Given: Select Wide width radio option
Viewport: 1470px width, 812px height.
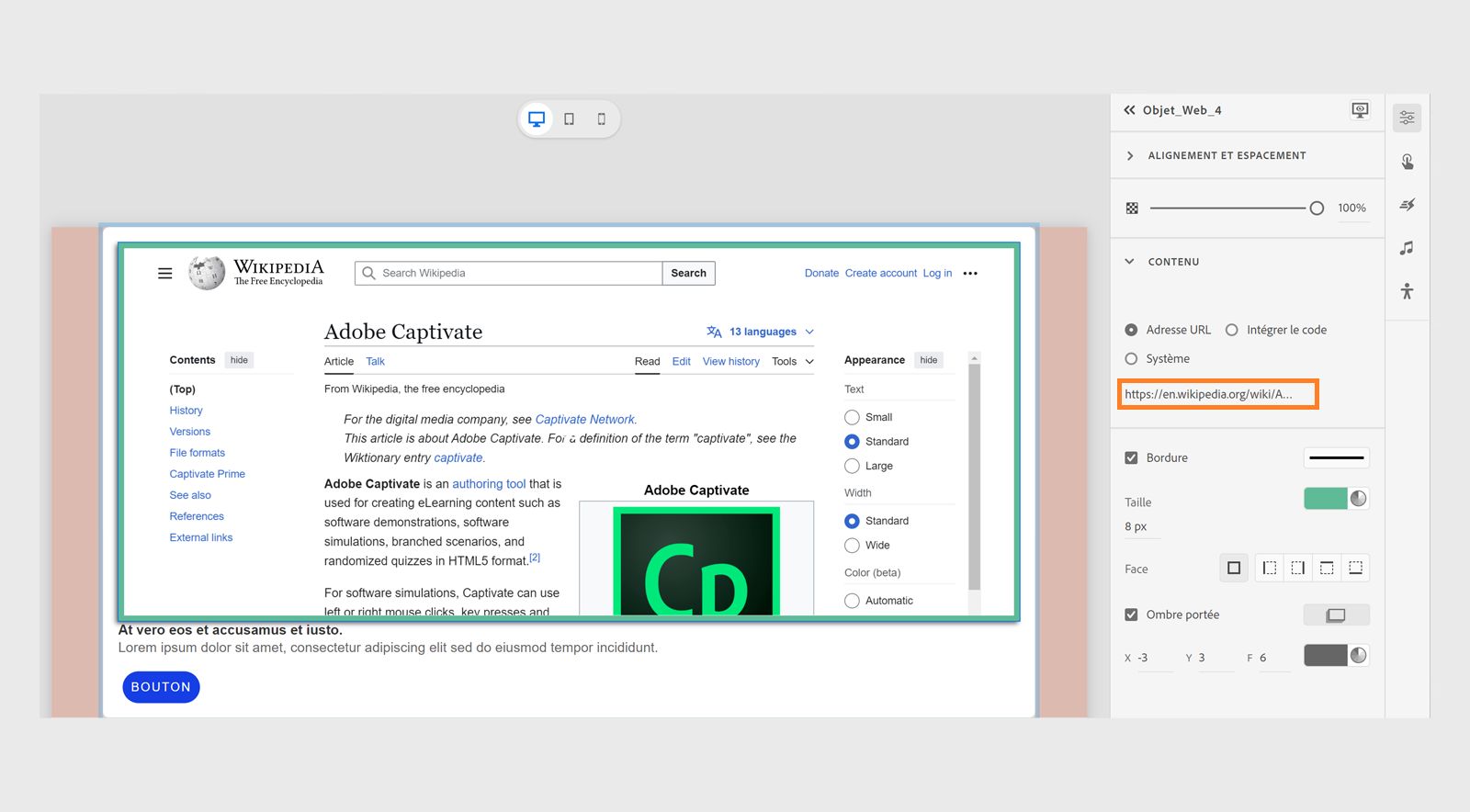Looking at the screenshot, I should coord(852,546).
